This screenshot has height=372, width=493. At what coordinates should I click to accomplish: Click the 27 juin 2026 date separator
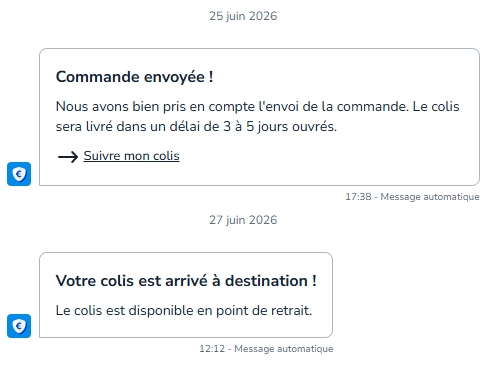tap(243, 220)
